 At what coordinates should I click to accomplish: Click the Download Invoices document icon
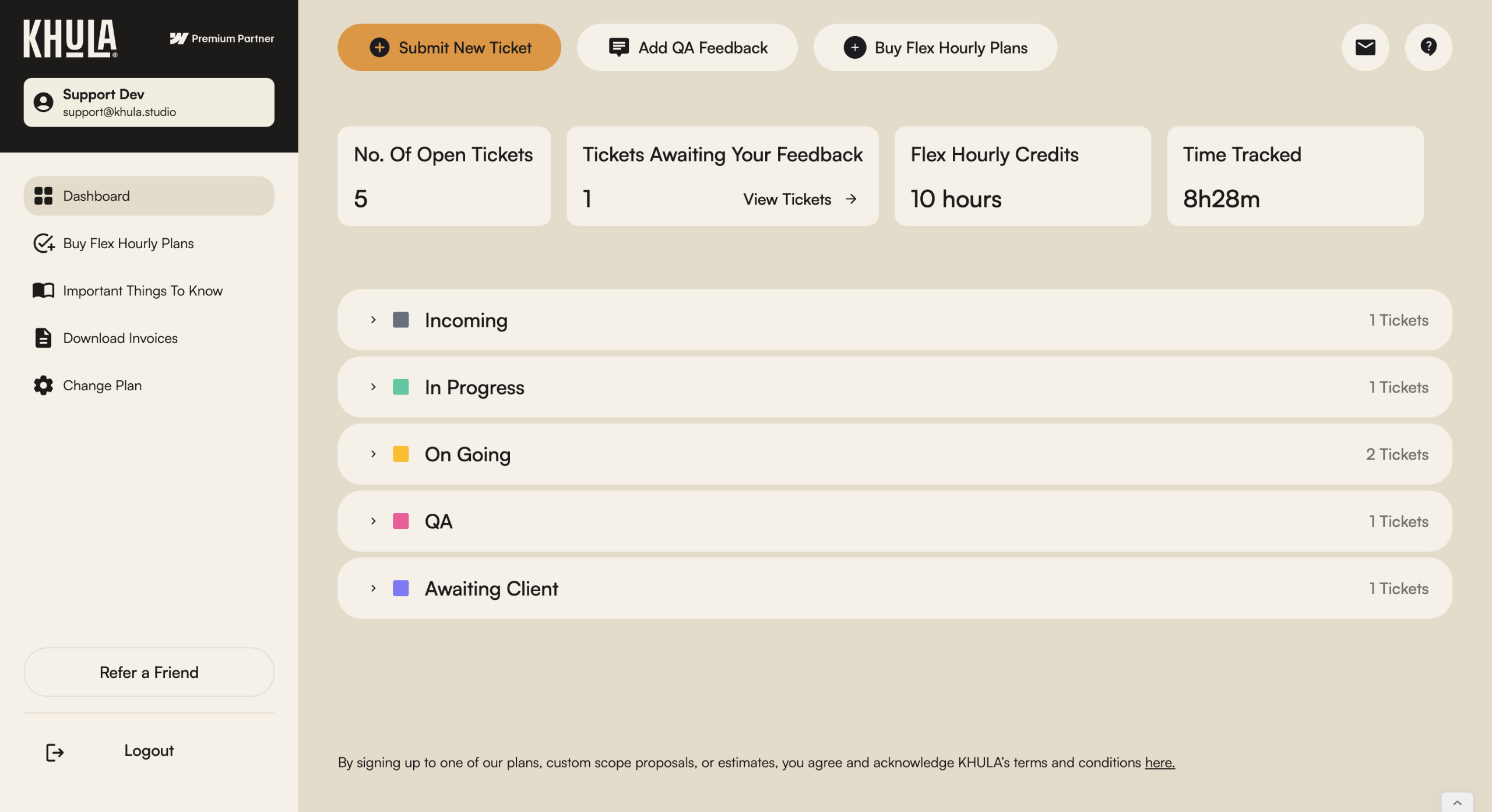(43, 338)
